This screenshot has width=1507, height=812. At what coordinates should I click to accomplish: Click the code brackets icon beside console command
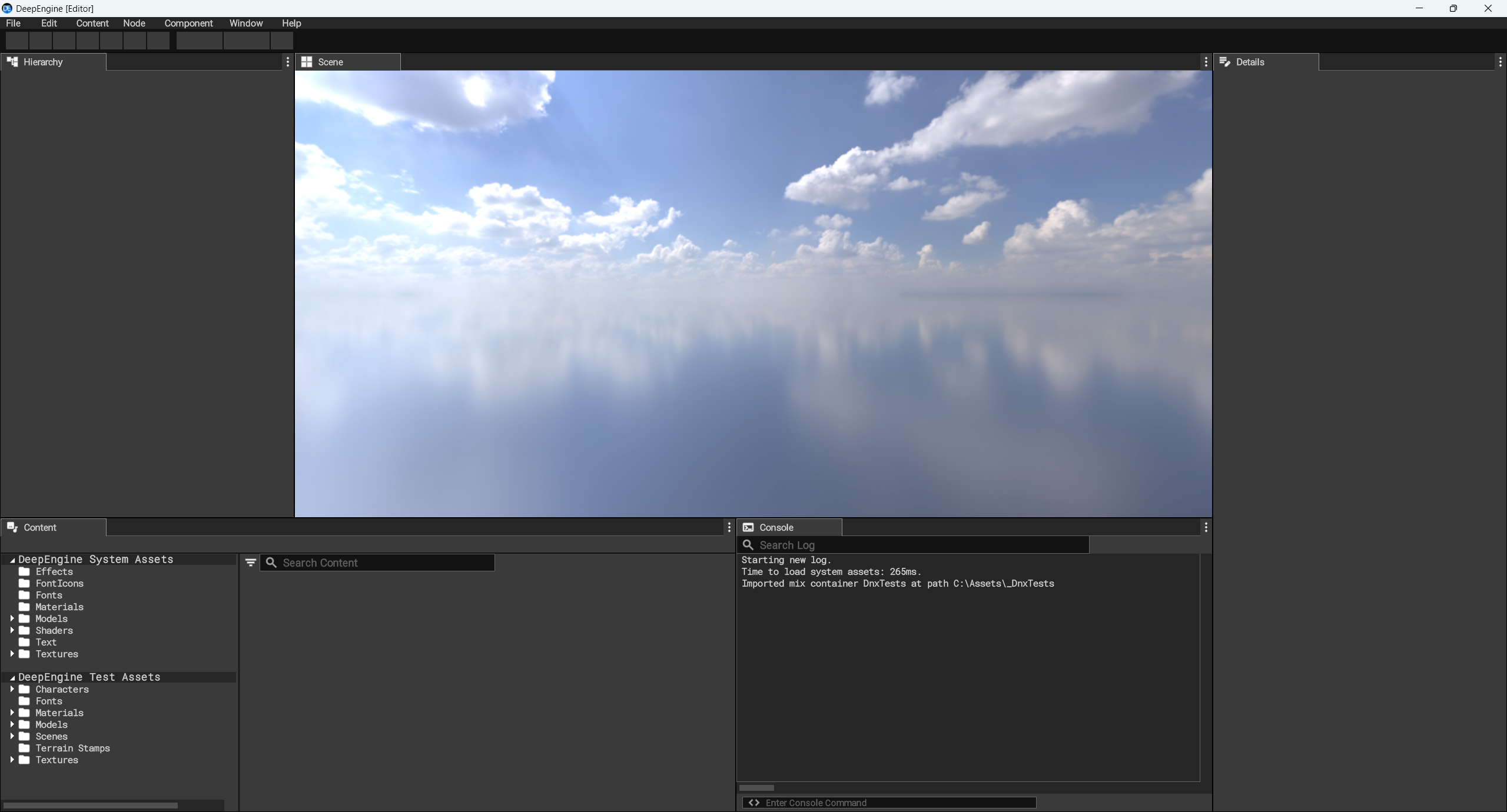tap(754, 803)
